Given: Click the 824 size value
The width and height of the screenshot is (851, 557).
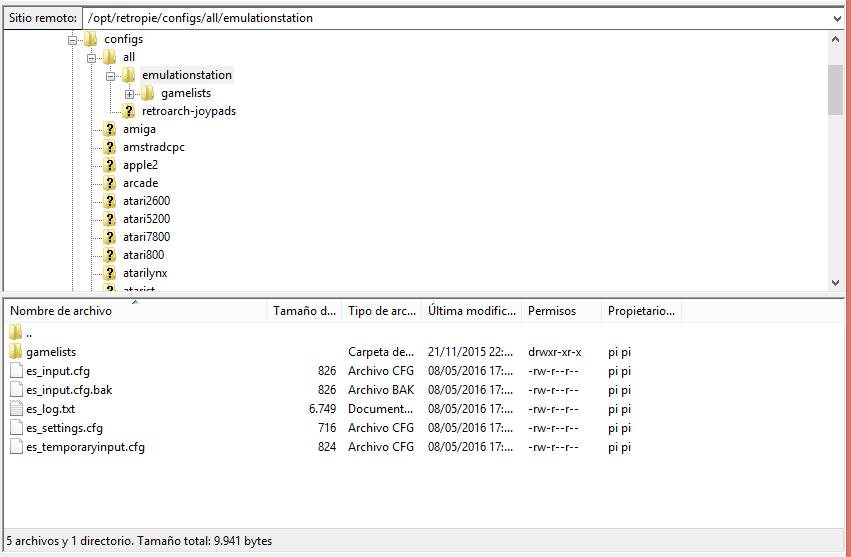Looking at the screenshot, I should click(327, 447).
